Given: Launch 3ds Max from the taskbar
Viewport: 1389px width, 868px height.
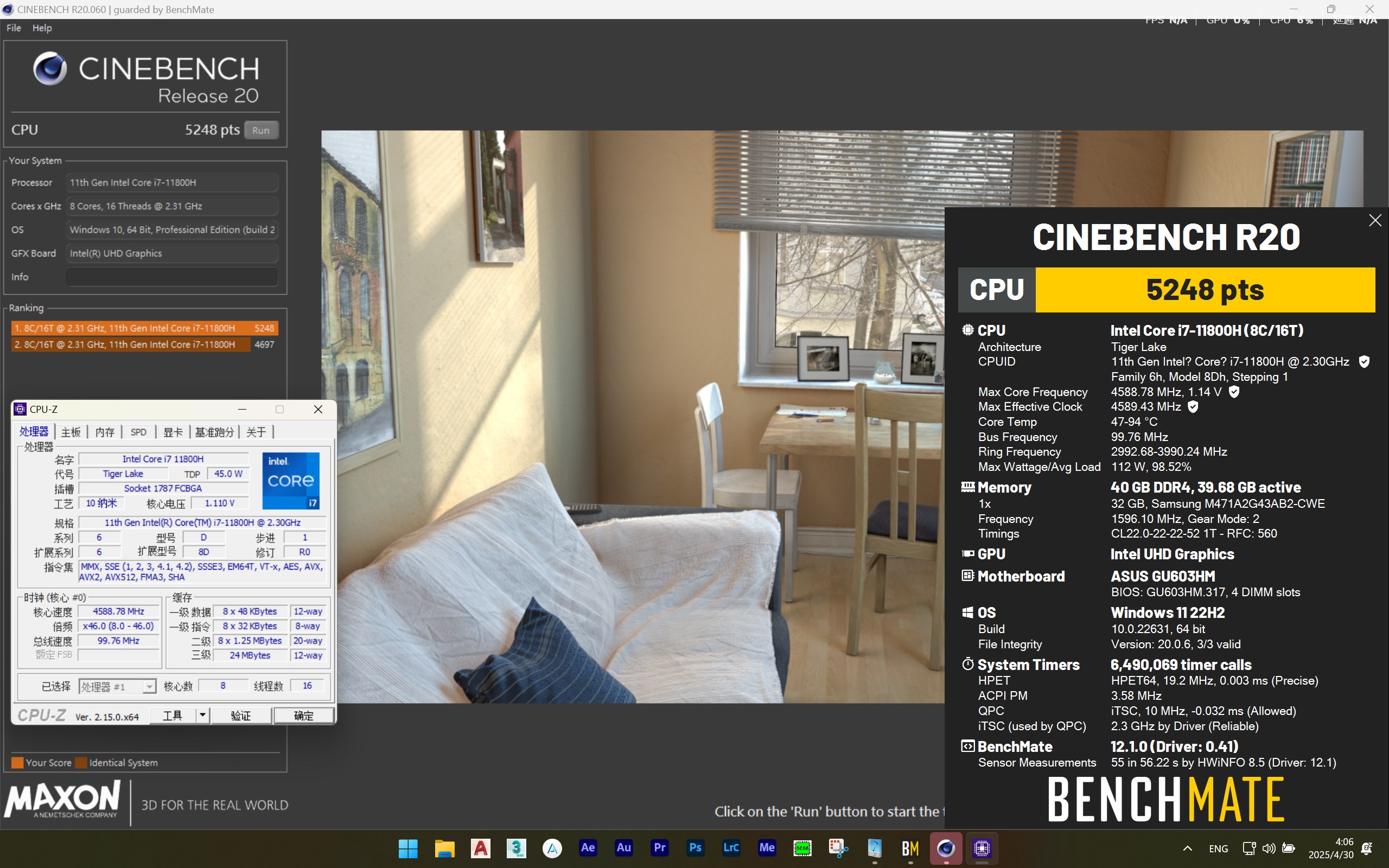Looking at the screenshot, I should [516, 848].
